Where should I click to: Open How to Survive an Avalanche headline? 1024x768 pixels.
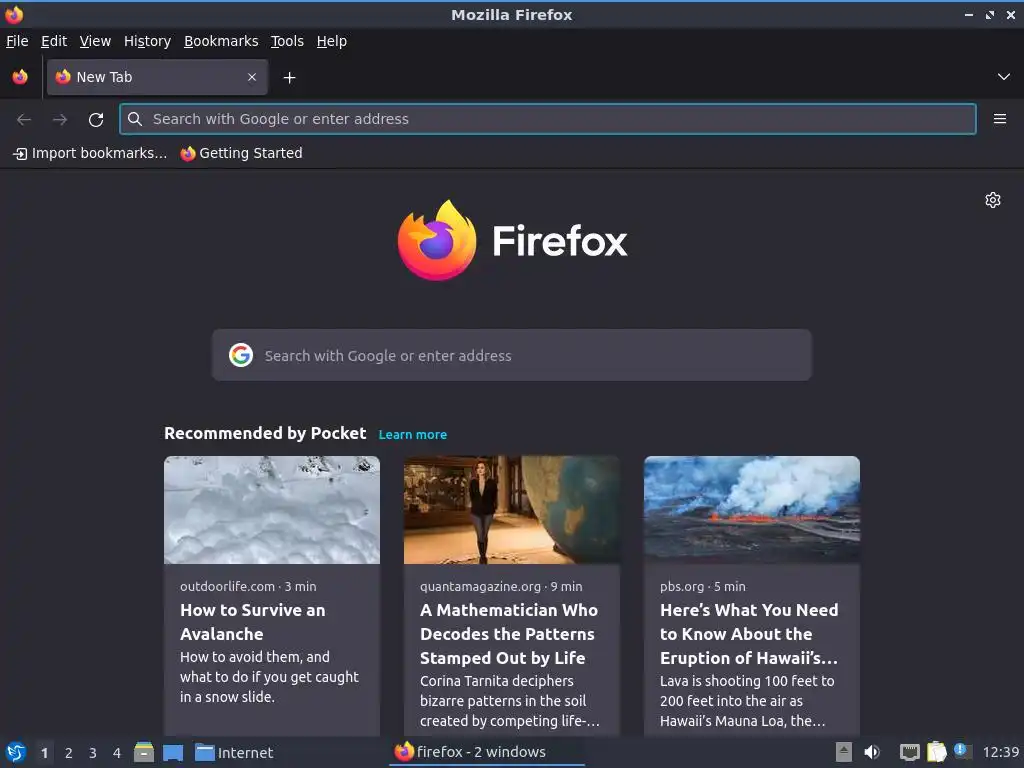pyautogui.click(x=253, y=622)
